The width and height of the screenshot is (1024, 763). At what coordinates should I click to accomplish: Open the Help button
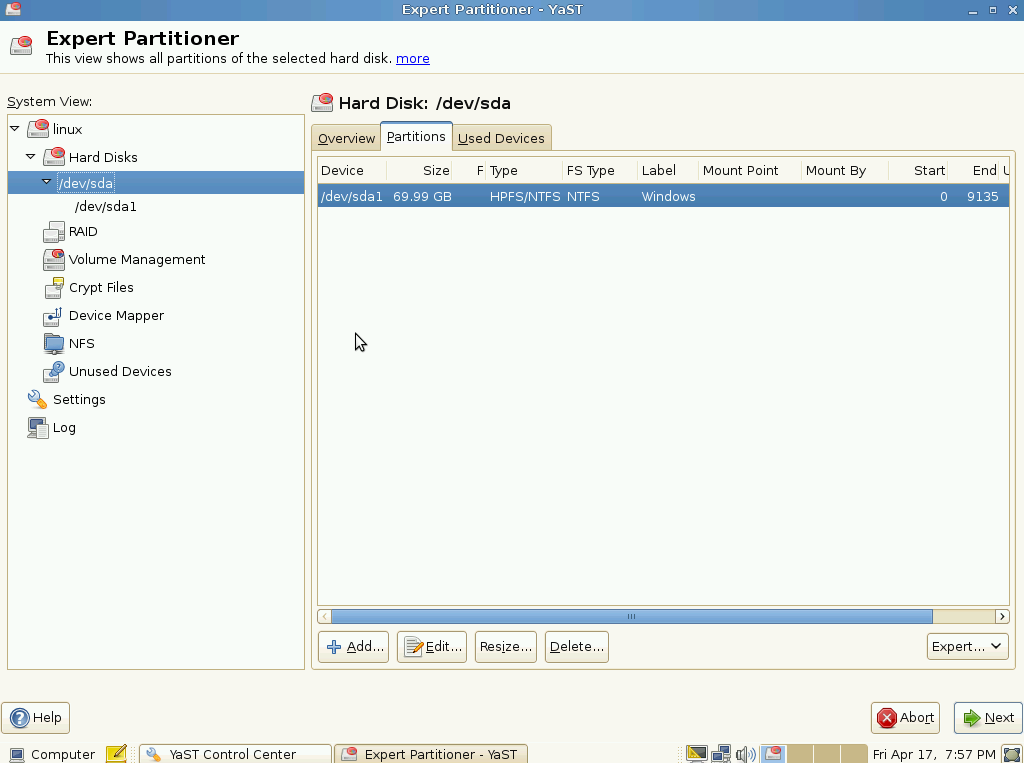pyautogui.click(x=35, y=718)
